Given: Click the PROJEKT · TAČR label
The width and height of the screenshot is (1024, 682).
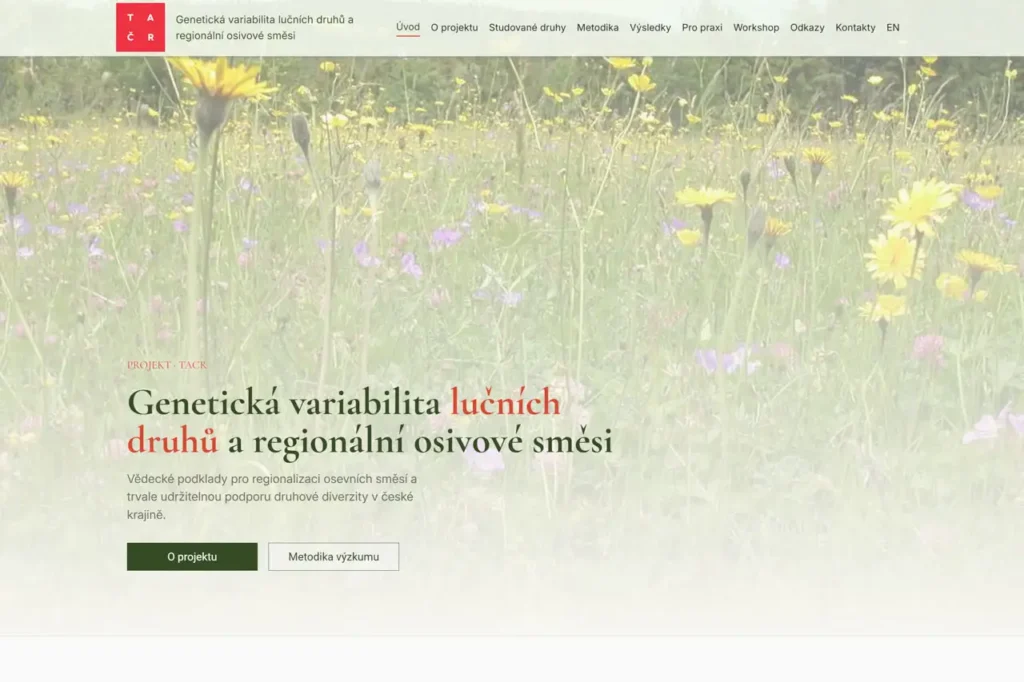Looking at the screenshot, I should 167,365.
